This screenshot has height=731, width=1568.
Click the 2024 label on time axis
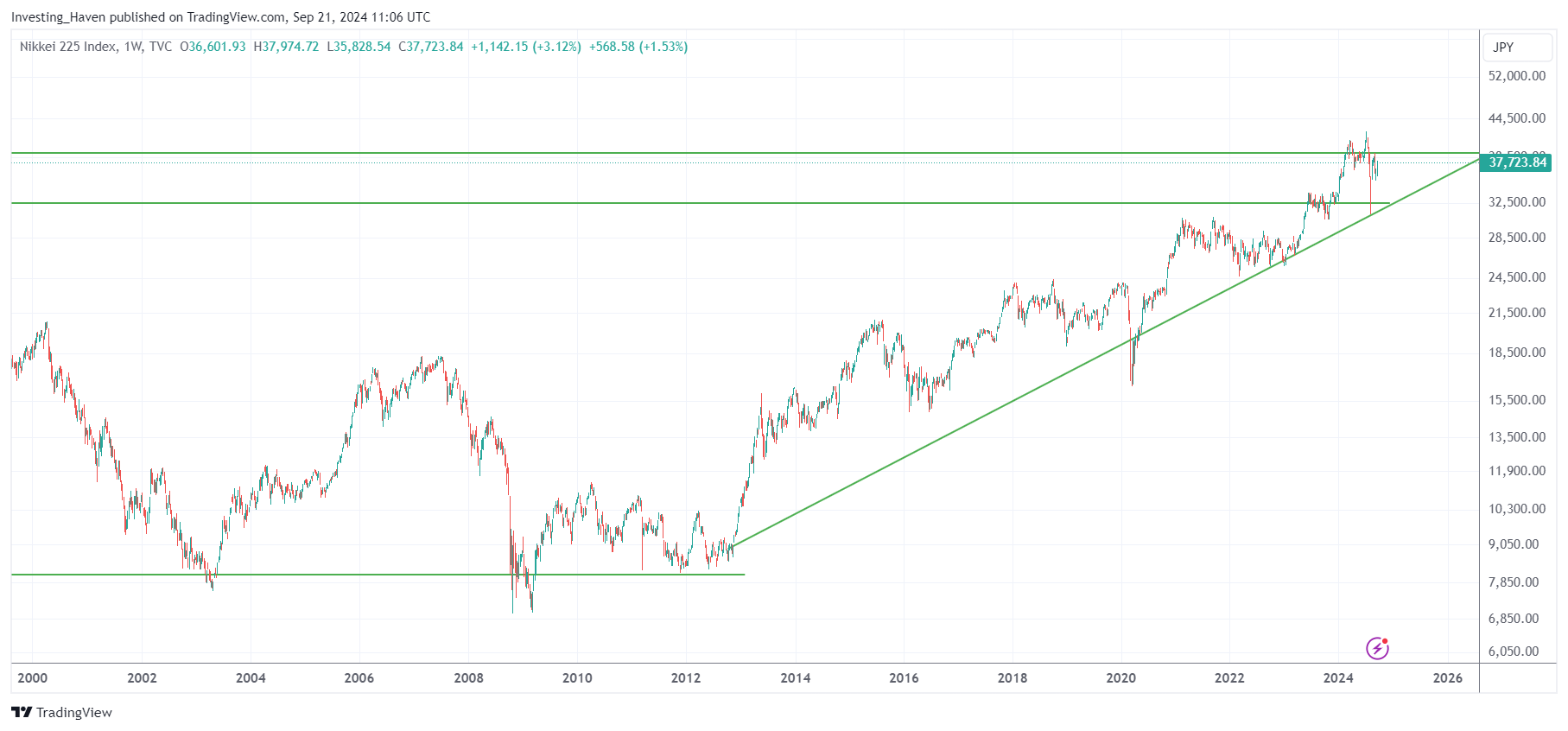tap(1338, 678)
